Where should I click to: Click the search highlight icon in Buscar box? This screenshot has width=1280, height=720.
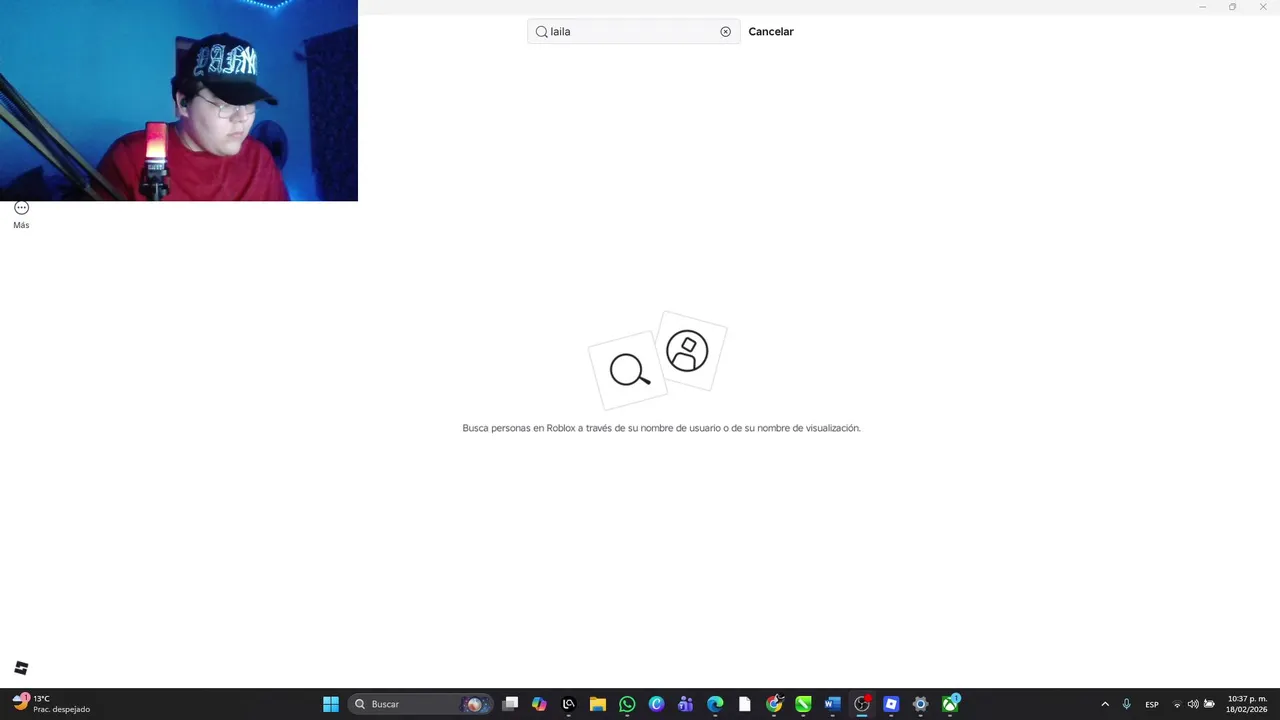pyautogui.click(x=474, y=704)
